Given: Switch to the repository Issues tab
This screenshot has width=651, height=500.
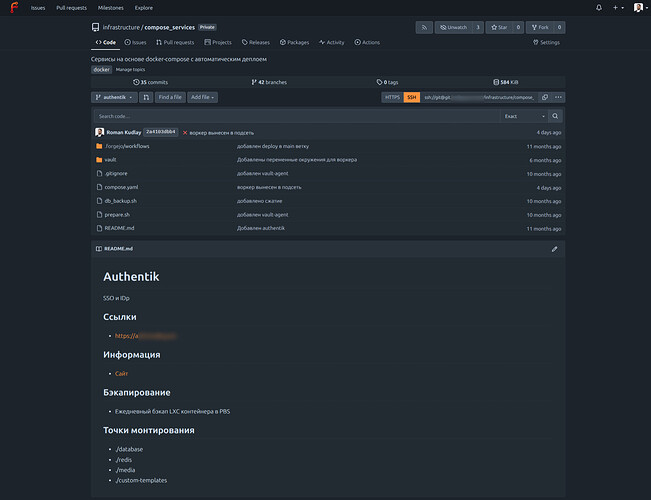Looking at the screenshot, I should (135, 42).
